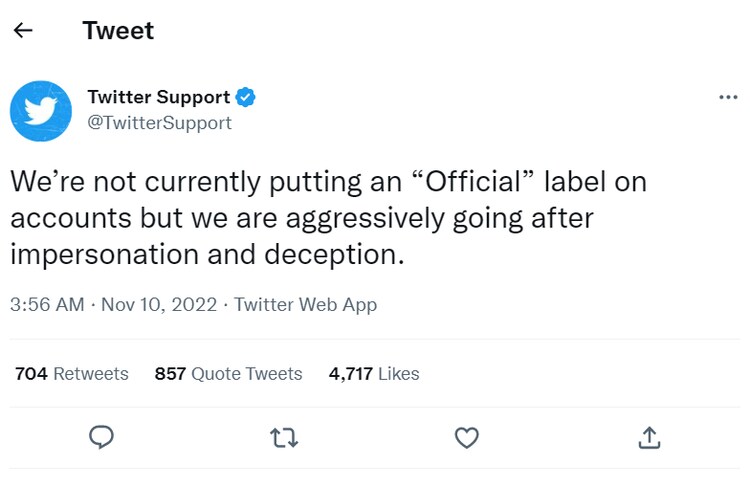The height and width of the screenshot is (486, 750).
Task: Click the Tweet page heading
Action: tap(118, 31)
